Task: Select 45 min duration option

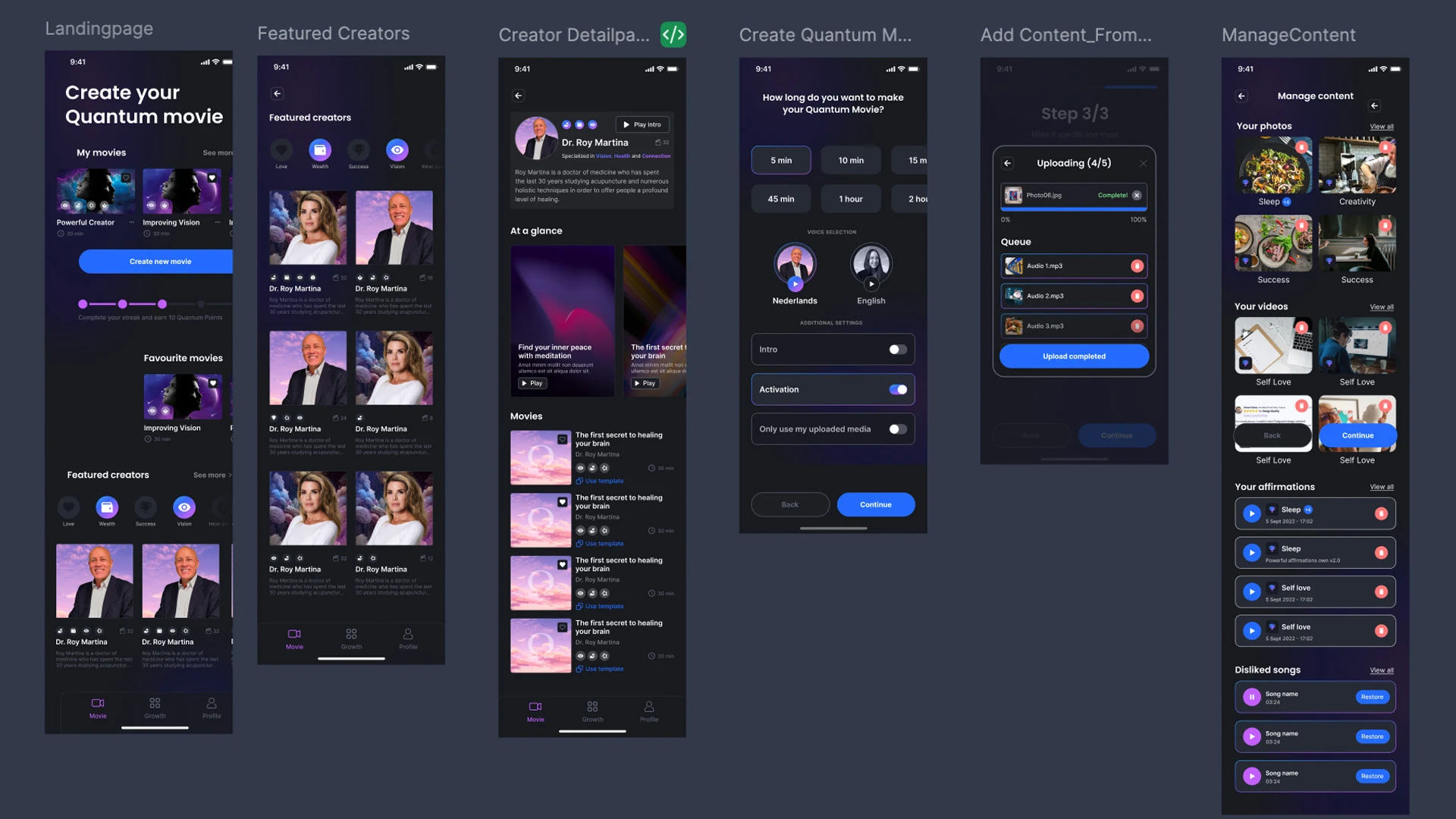Action: pyautogui.click(x=781, y=199)
